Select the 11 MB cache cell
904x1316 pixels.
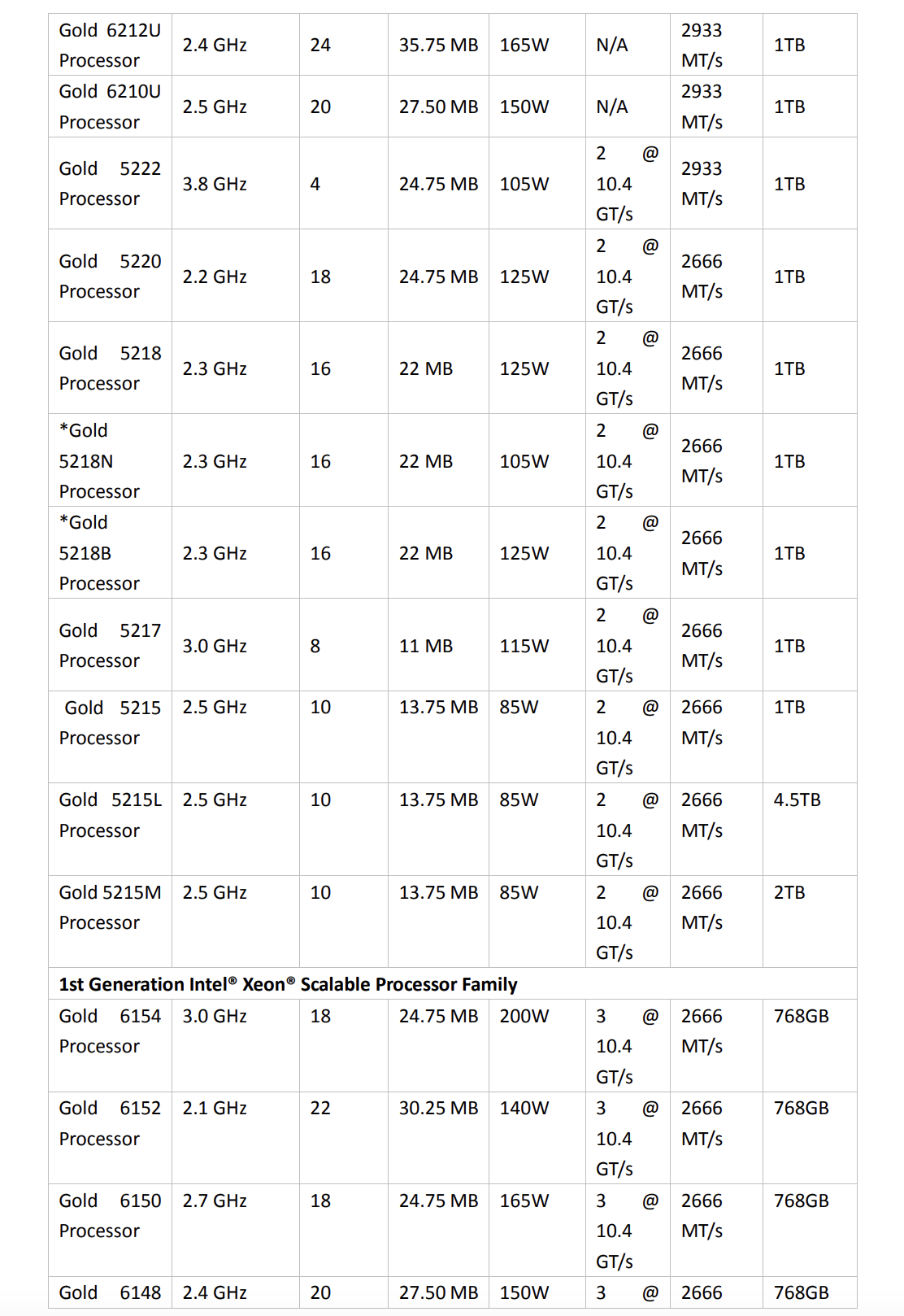426,647
